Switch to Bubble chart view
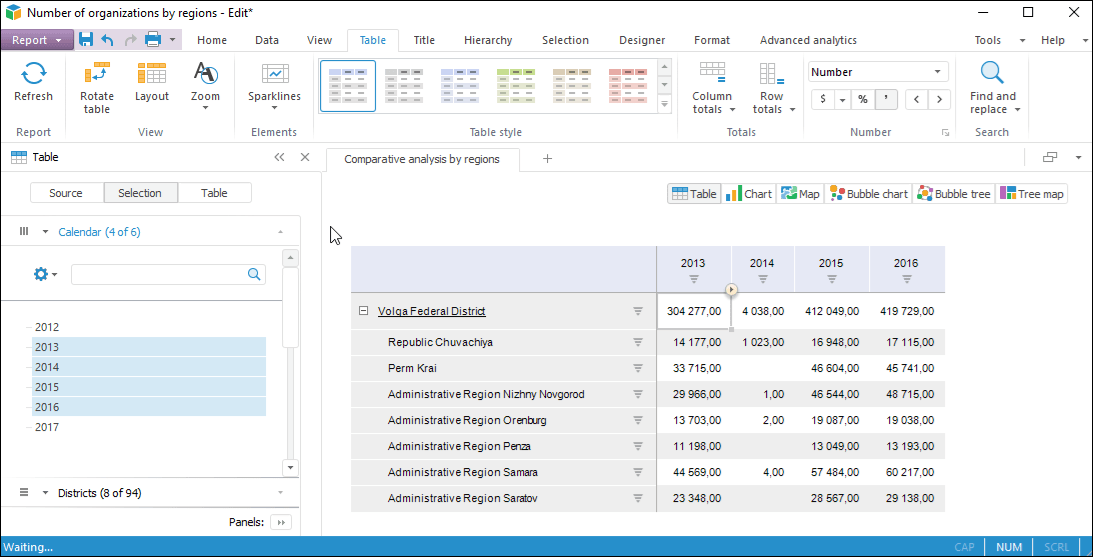The width and height of the screenshot is (1093, 557). tap(868, 194)
